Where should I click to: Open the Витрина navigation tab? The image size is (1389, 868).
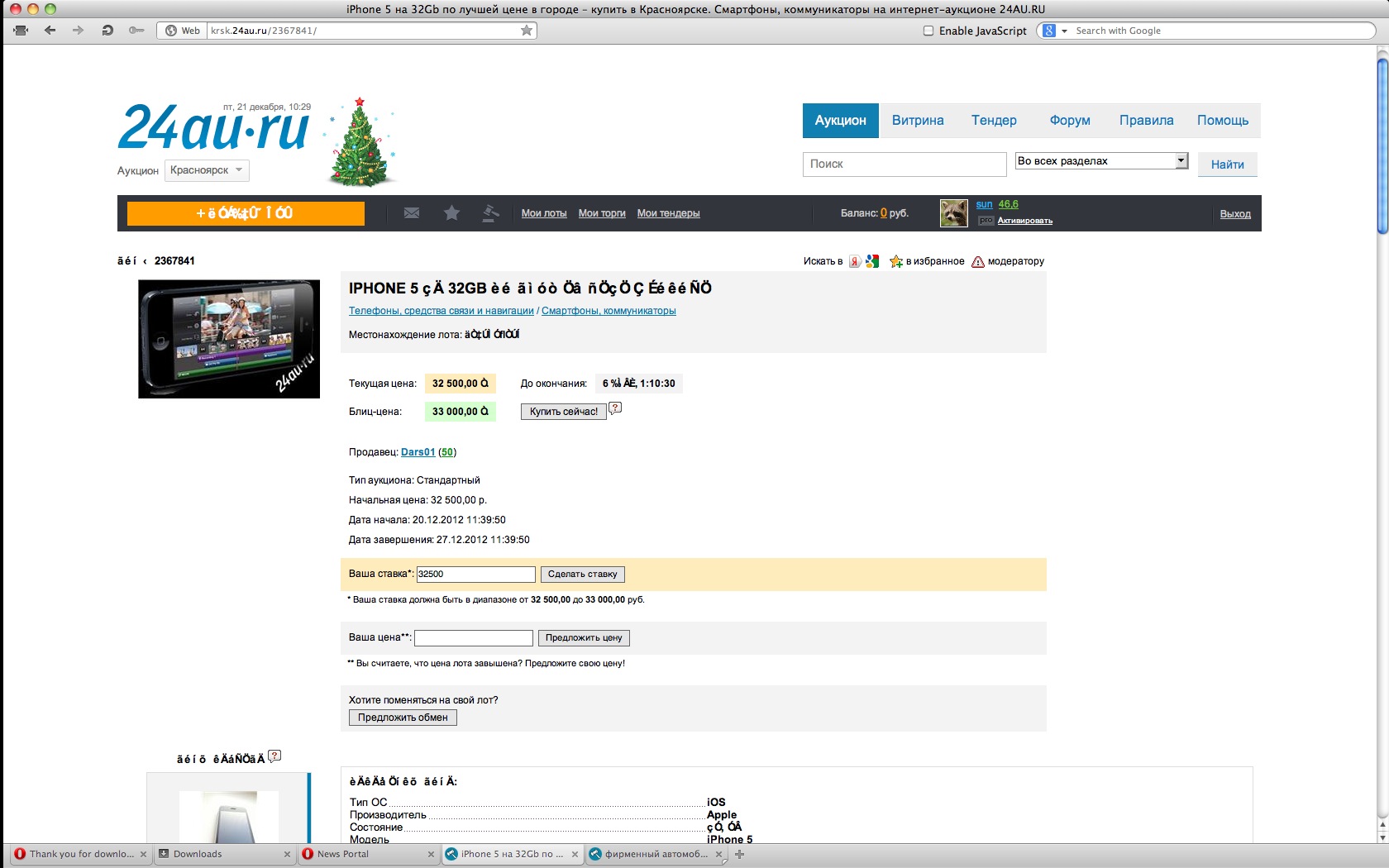coord(918,121)
